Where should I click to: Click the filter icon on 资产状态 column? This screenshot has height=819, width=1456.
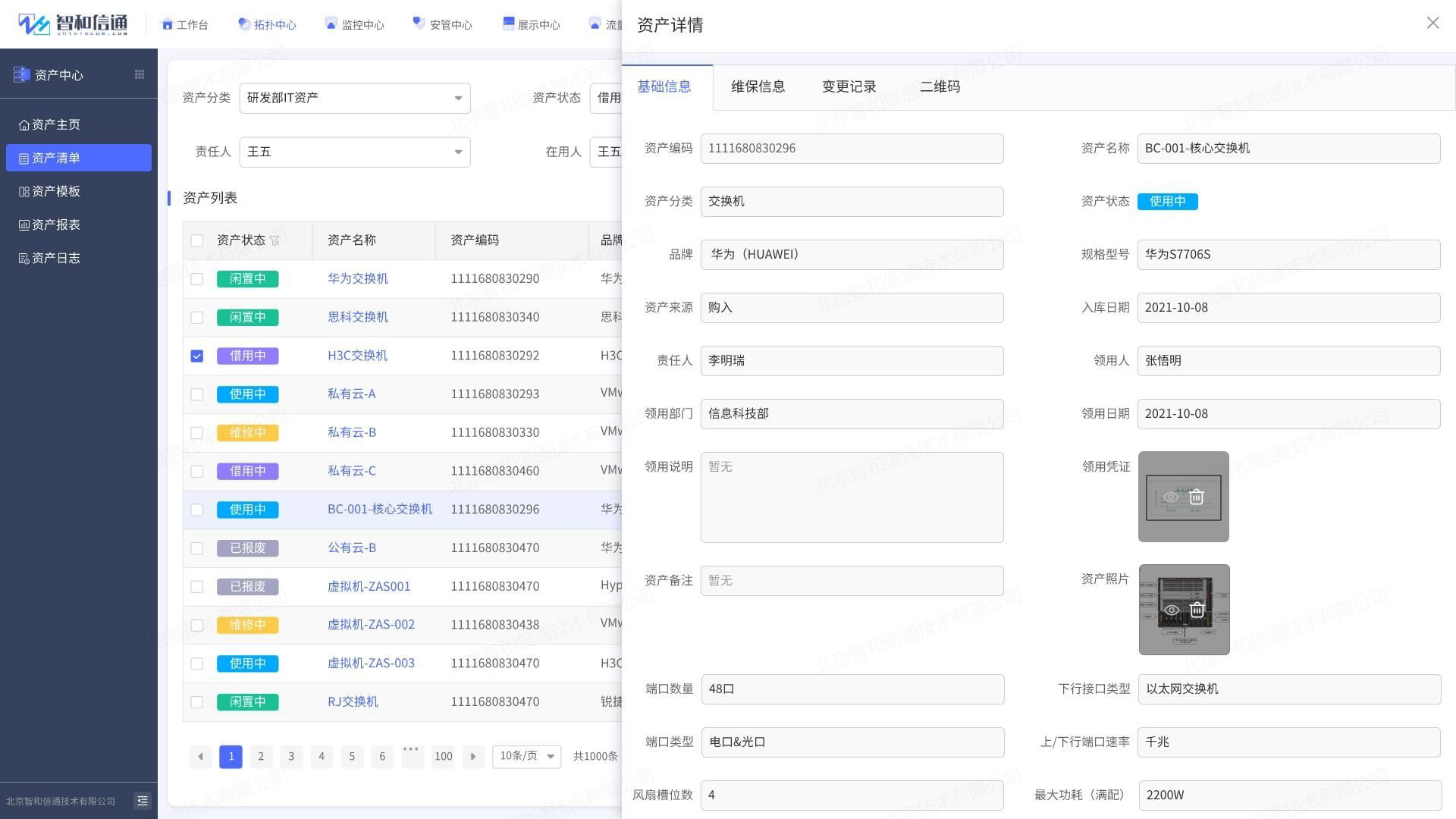(275, 240)
